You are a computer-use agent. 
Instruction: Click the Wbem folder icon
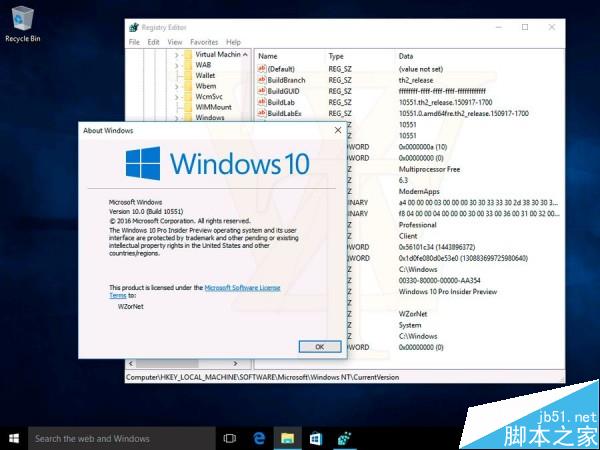click(x=188, y=86)
